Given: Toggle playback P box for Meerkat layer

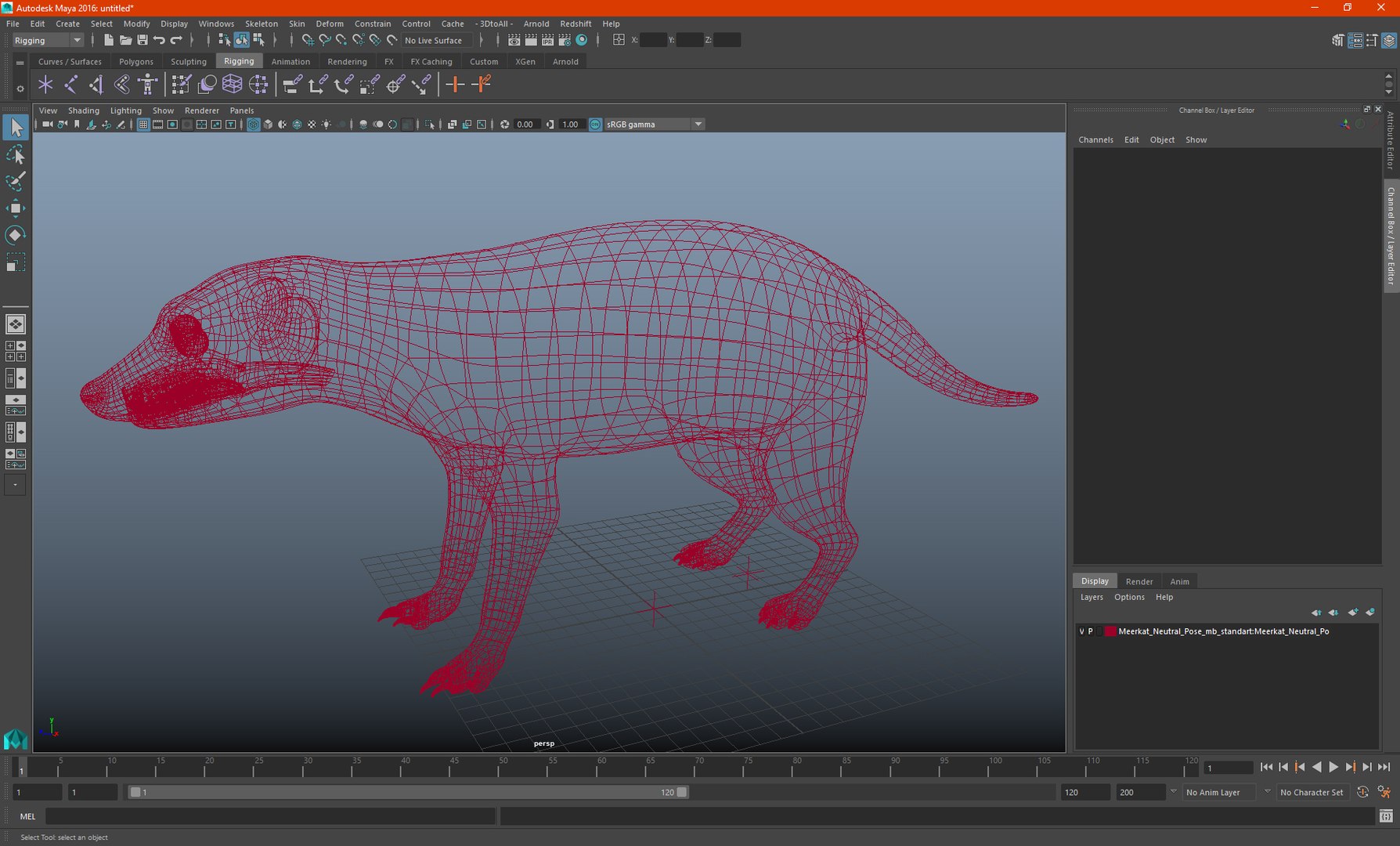Looking at the screenshot, I should click(1090, 631).
